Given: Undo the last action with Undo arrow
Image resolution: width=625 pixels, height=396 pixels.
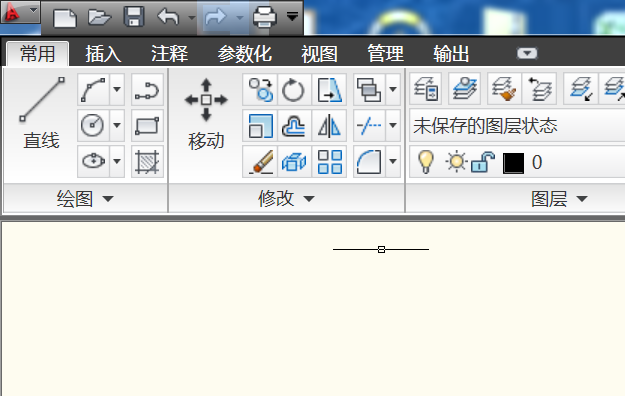Looking at the screenshot, I should pyautogui.click(x=168, y=17).
